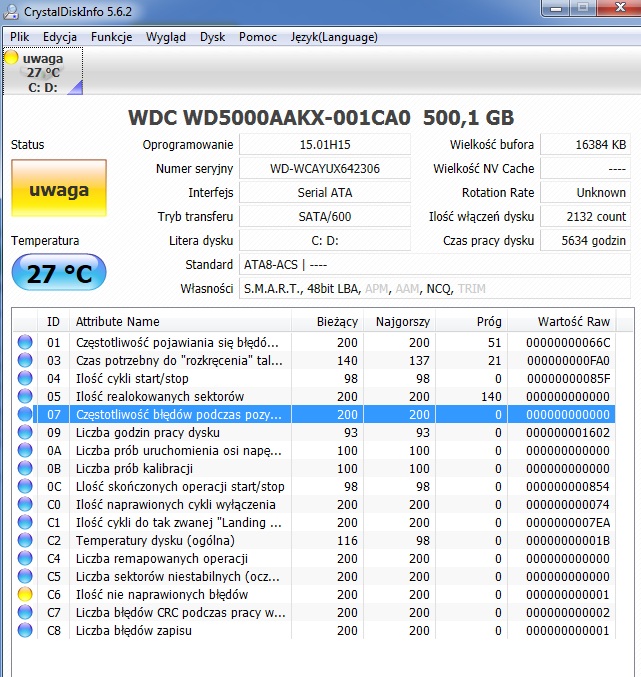Select the serial number field WD-WCAYUX642306

pyautogui.click(x=325, y=169)
